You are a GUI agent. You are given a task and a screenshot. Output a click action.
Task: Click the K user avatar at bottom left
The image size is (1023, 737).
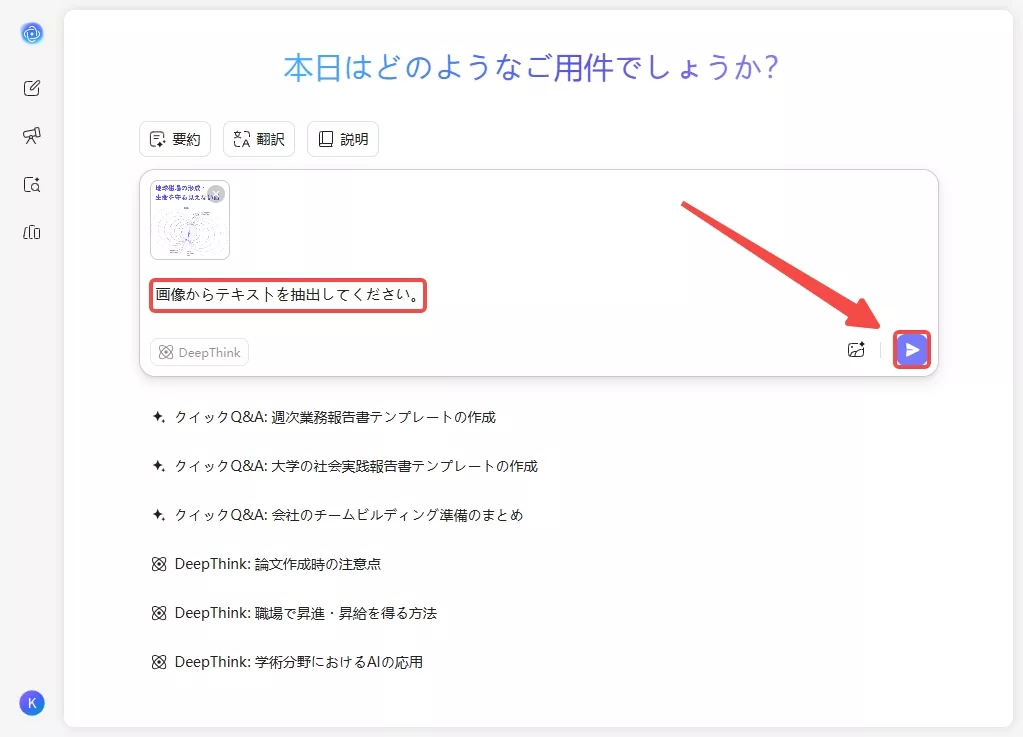(x=31, y=703)
